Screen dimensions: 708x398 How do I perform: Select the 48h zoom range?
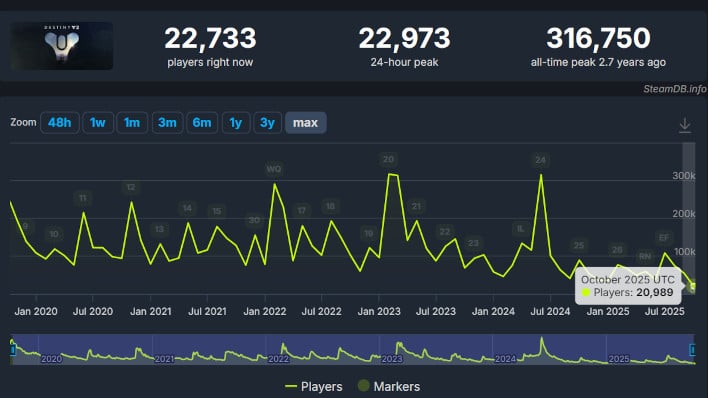point(60,122)
